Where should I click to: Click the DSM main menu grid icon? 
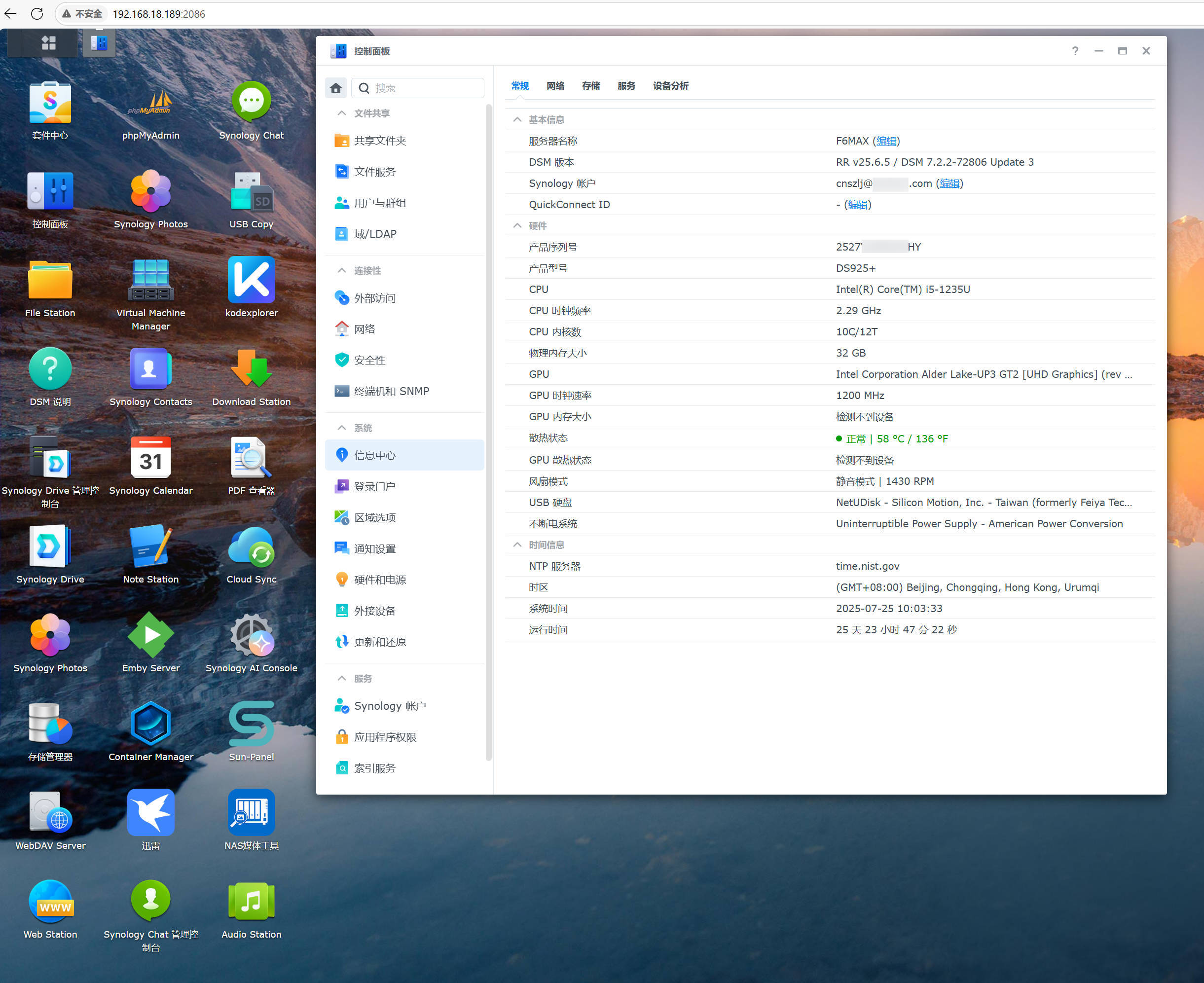coord(49,43)
